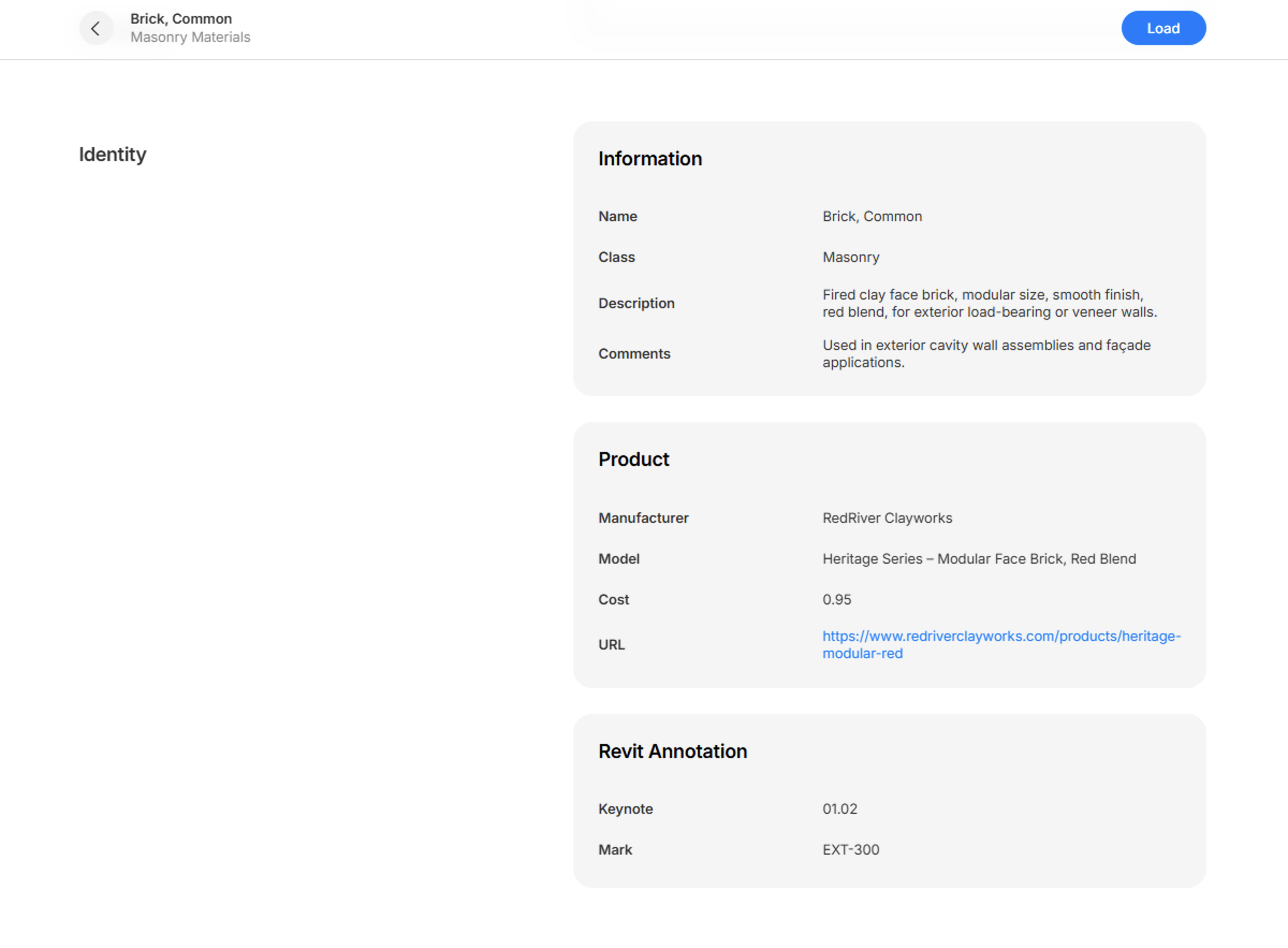Click the Model value Heritage Series
Viewport: 1288px width, 948px height.
coord(978,558)
